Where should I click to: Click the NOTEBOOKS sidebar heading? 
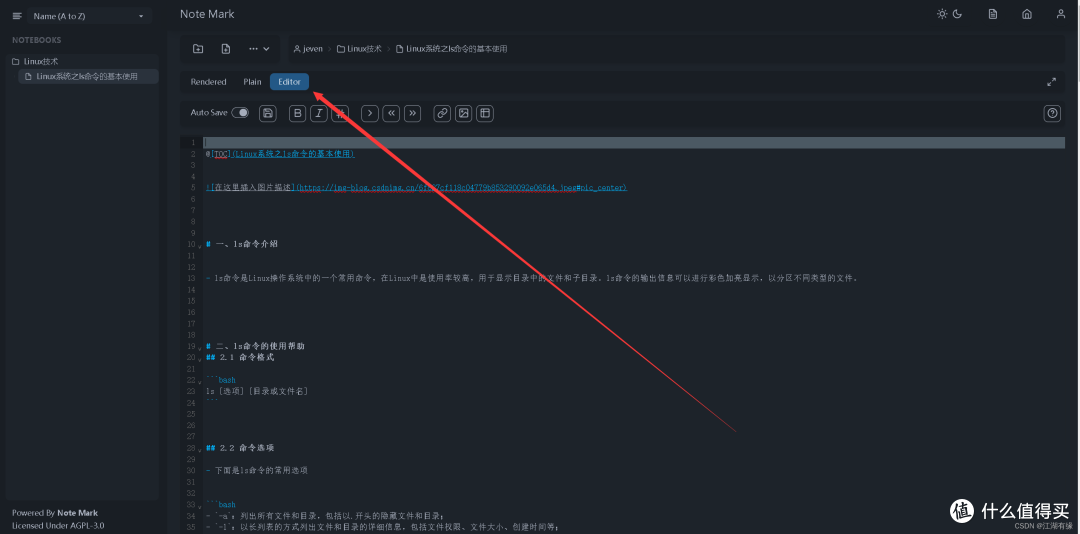[x=37, y=40]
